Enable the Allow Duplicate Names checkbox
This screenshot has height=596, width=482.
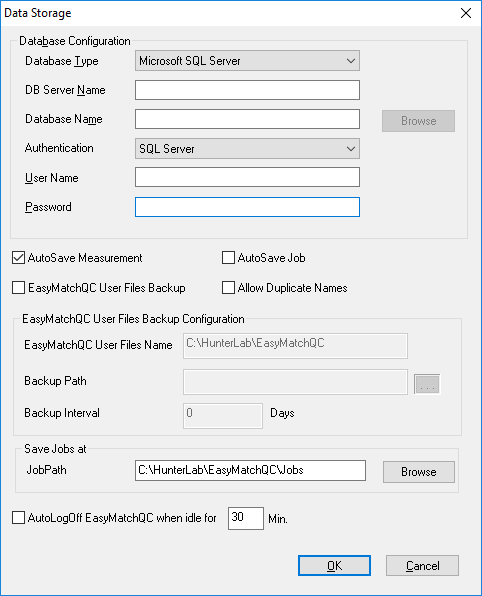pyautogui.click(x=228, y=288)
